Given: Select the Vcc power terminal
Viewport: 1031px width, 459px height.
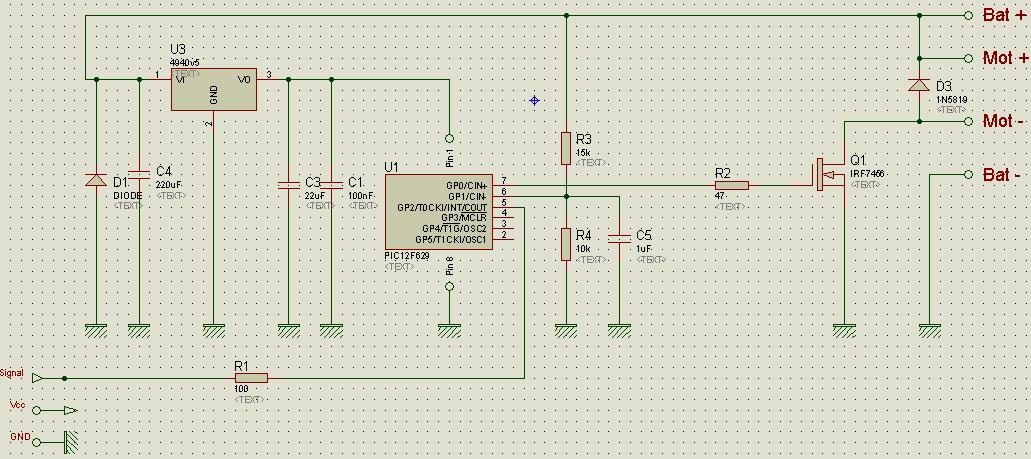Looking at the screenshot, I should (x=38, y=409).
